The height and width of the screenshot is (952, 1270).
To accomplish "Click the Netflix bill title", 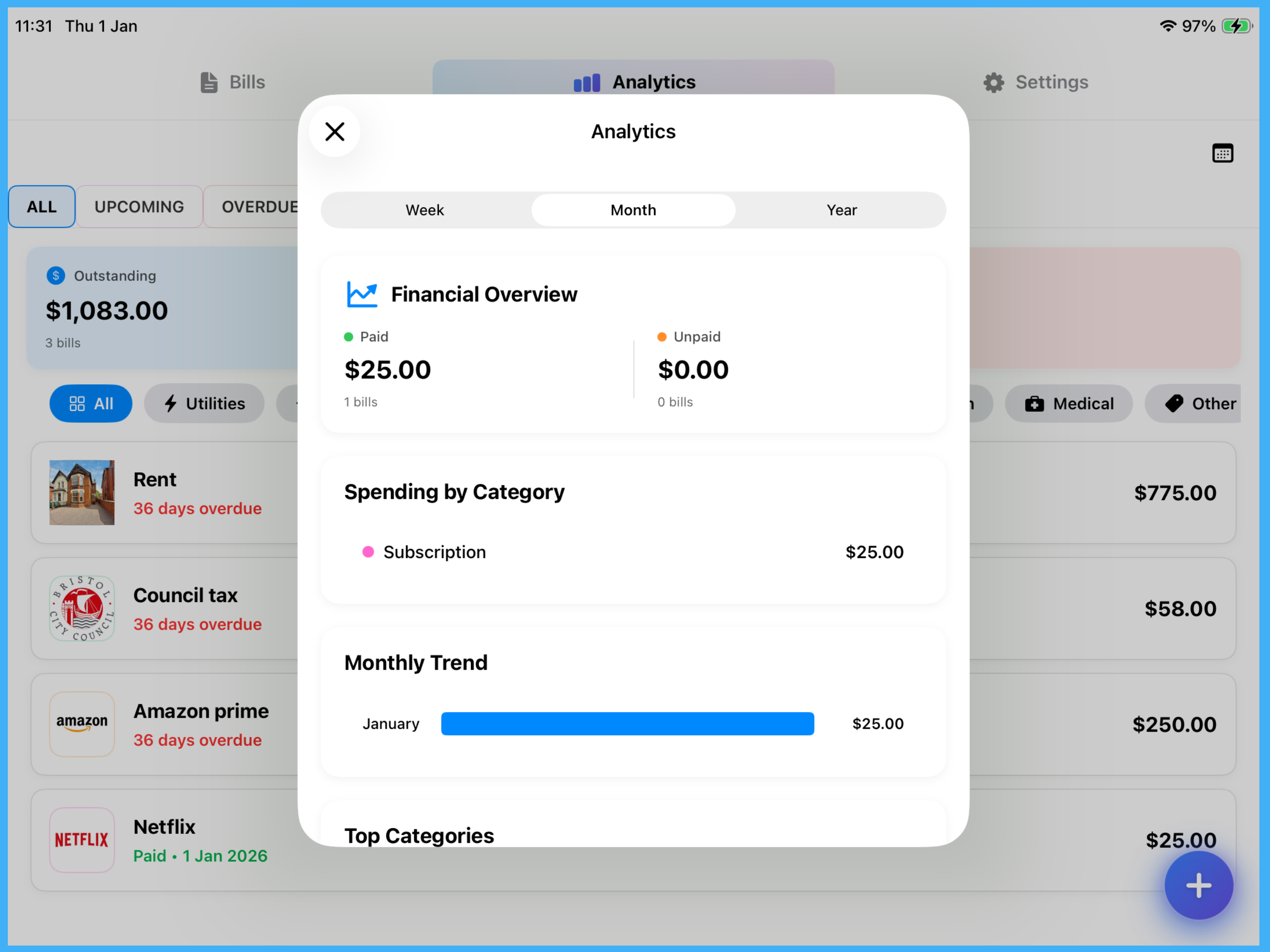I will point(165,827).
